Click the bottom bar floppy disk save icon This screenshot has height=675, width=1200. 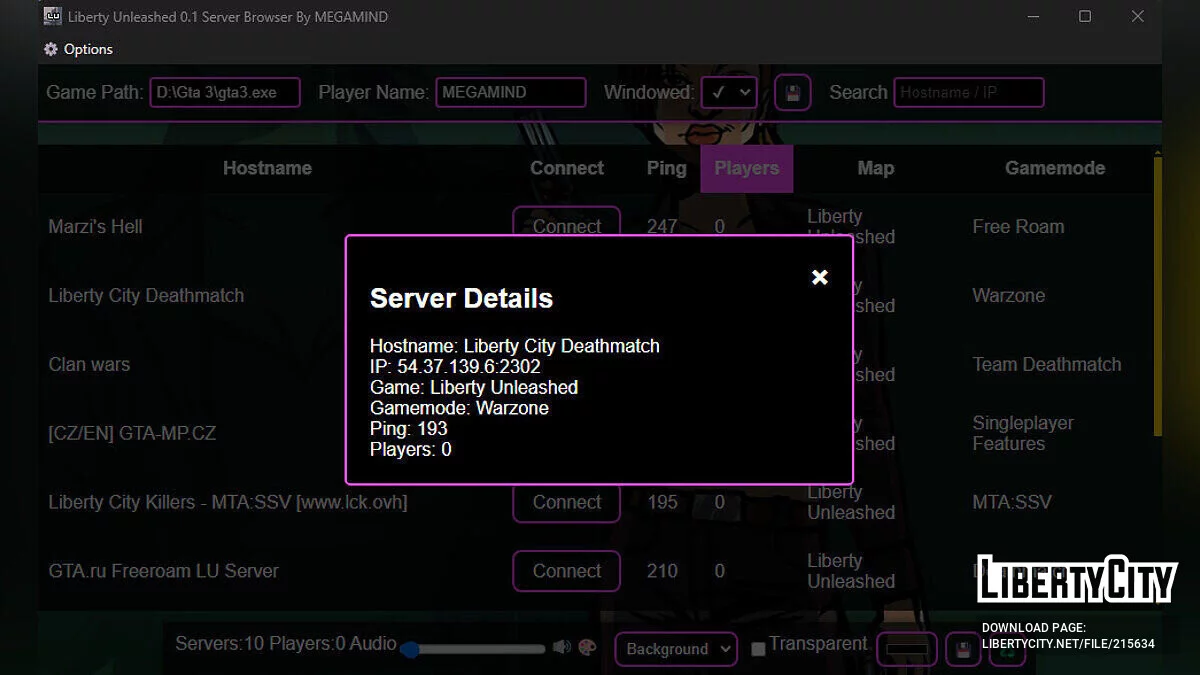tap(963, 650)
